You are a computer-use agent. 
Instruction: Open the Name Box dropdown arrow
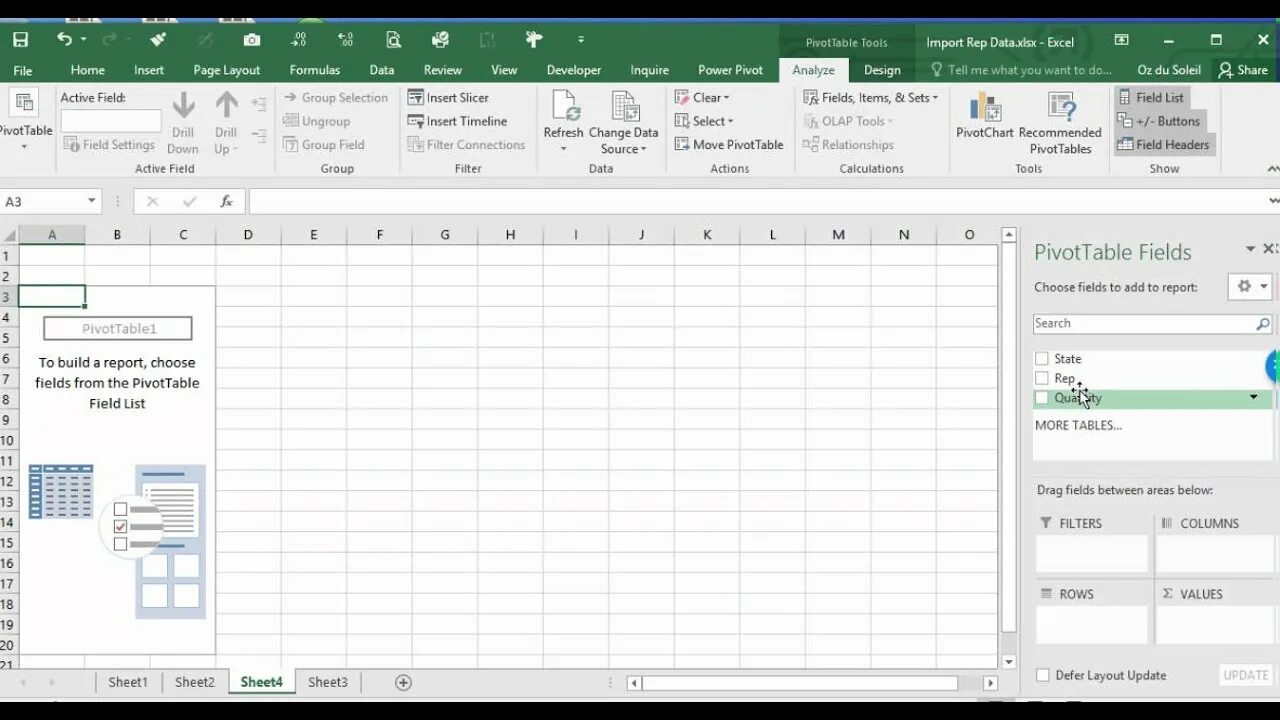point(91,201)
